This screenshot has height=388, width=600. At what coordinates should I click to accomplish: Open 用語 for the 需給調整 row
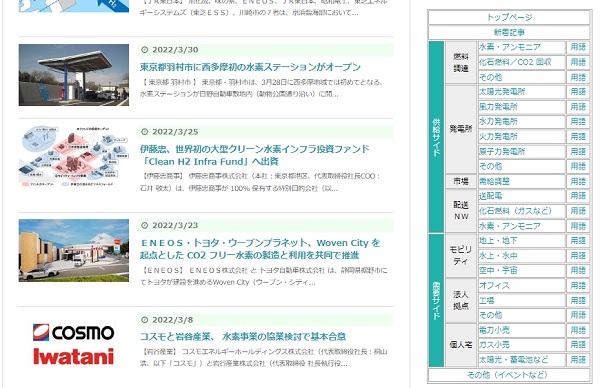tap(578, 181)
